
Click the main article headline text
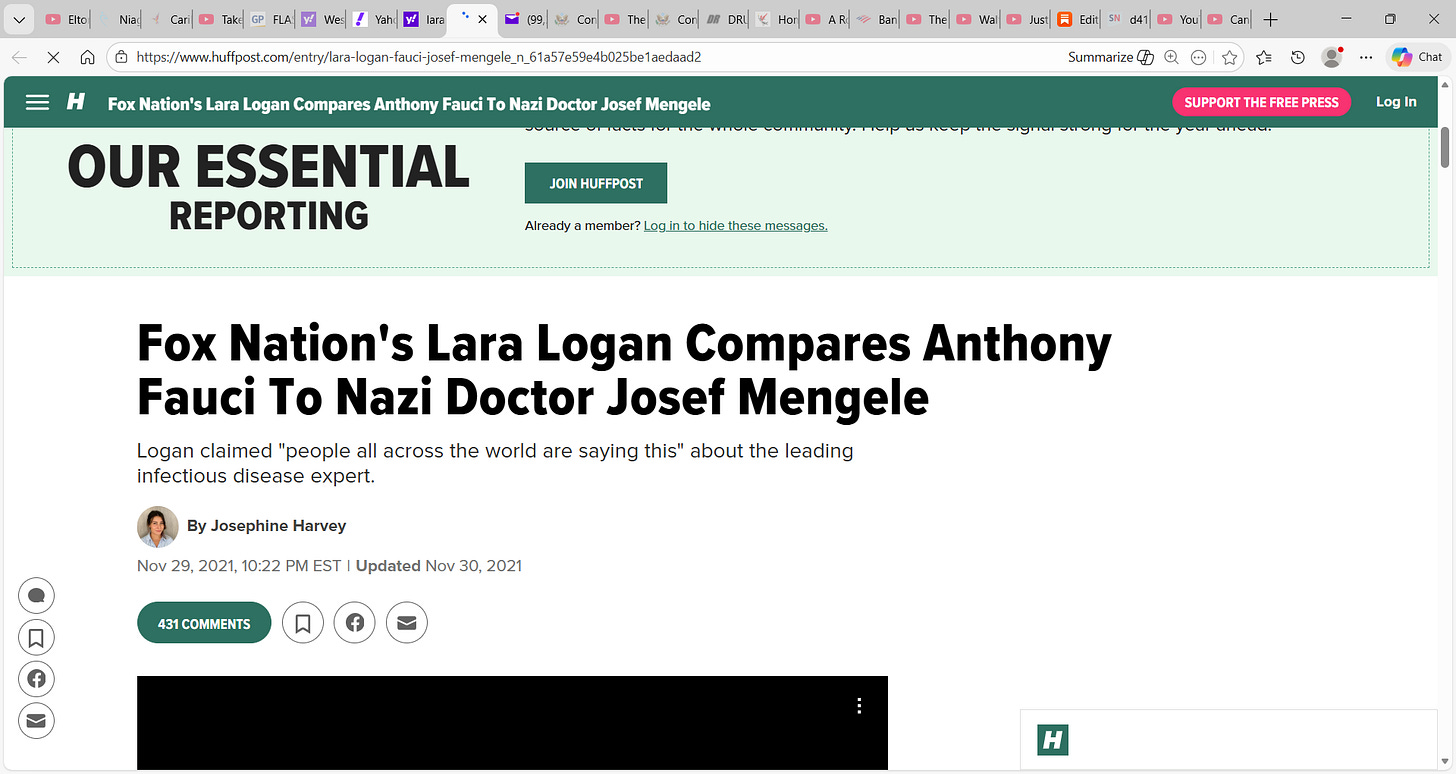(624, 370)
